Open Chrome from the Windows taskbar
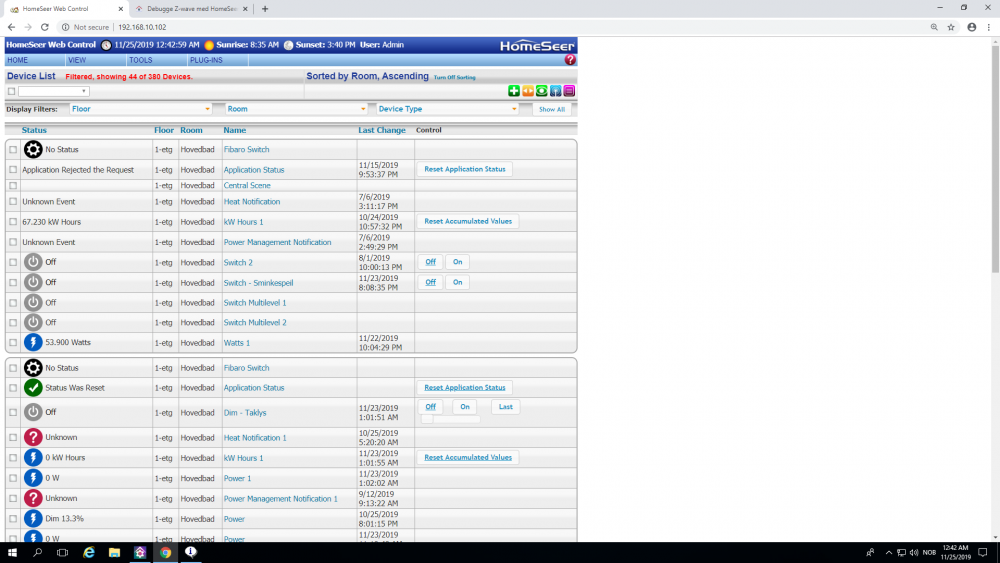1000x563 pixels. point(165,553)
